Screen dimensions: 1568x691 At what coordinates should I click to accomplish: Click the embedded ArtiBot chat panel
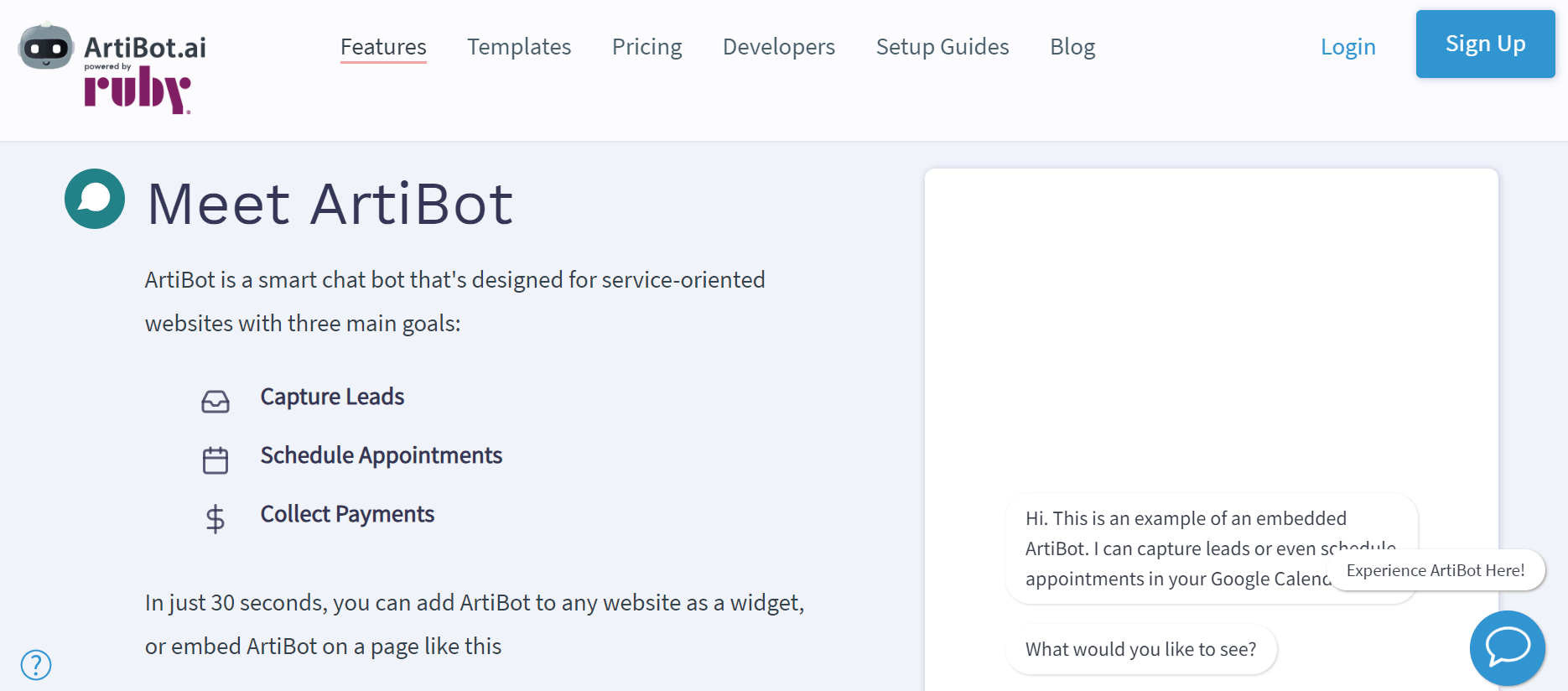1211,429
